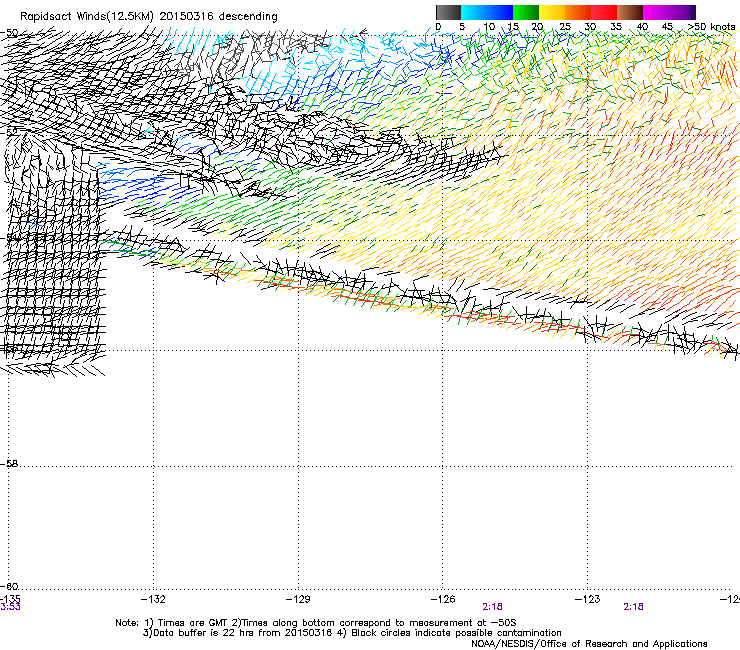Select the dark purple 45-50 knots band
This screenshot has height=650, width=740.
682,12
